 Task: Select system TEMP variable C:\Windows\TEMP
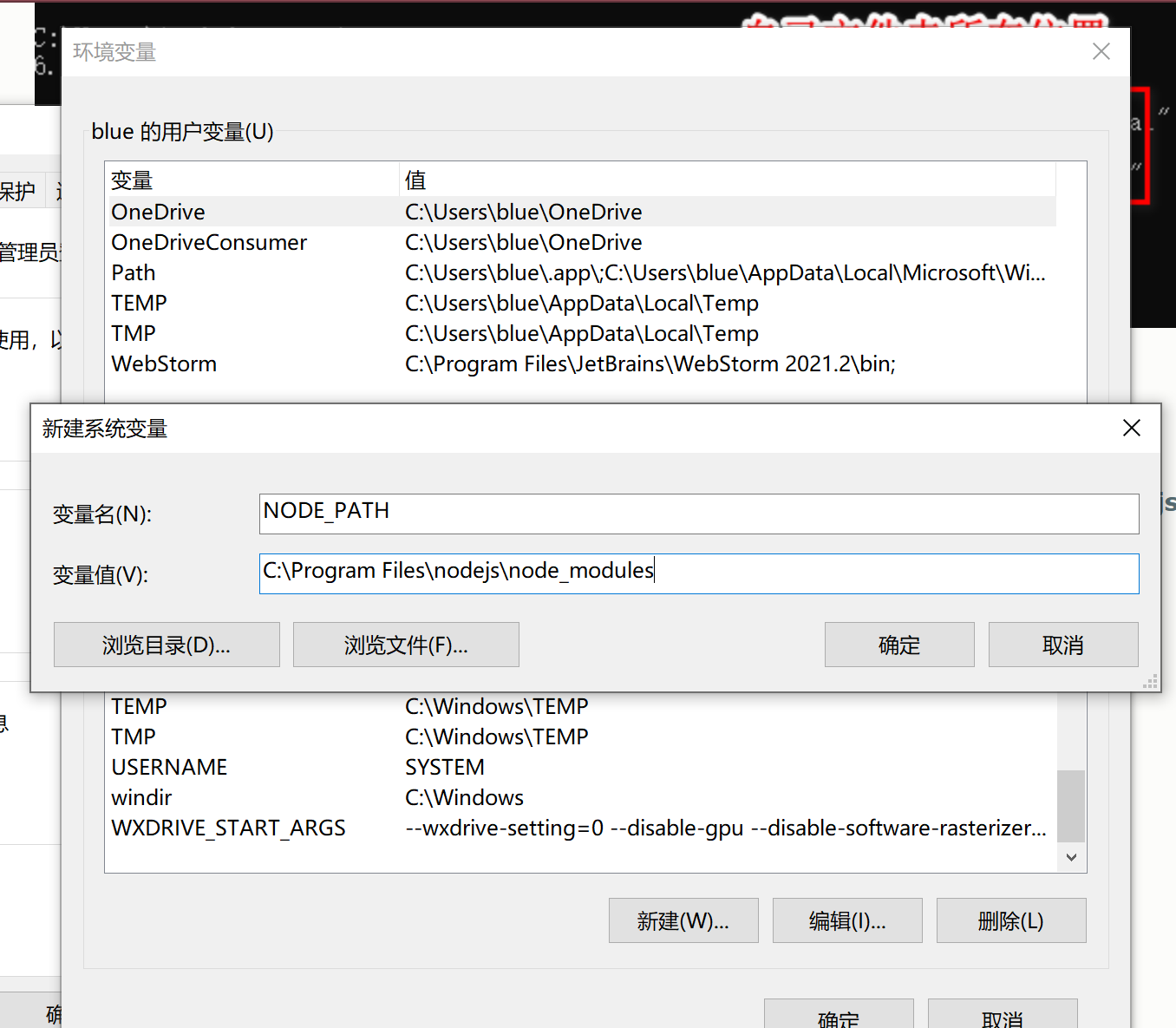580,706
